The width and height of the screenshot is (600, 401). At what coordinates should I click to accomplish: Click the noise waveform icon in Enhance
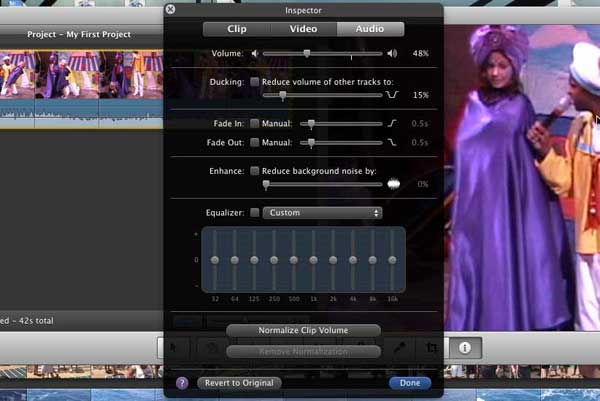393,184
